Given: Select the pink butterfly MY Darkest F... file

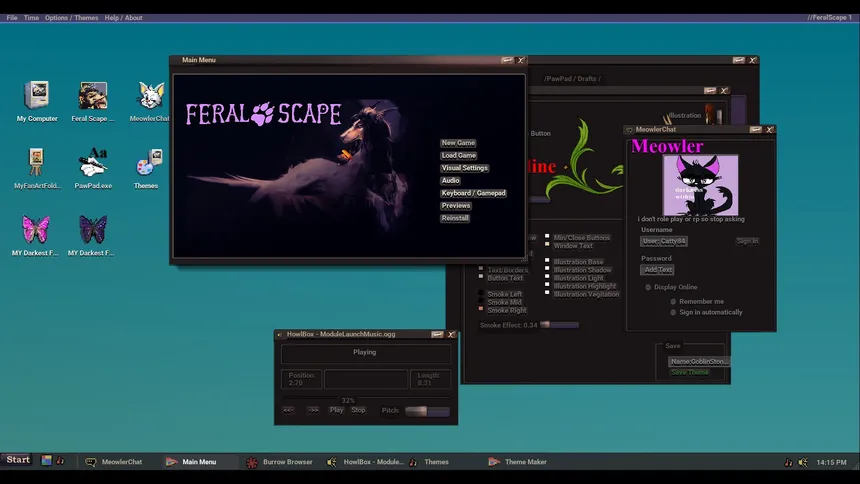Looking at the screenshot, I should [x=36, y=235].
